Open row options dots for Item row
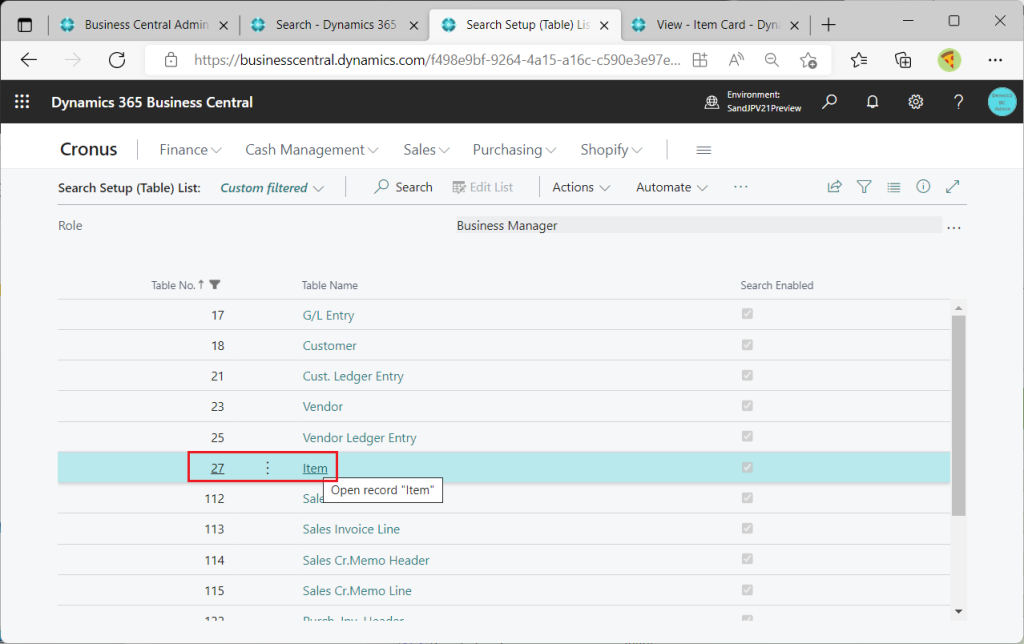 [267, 468]
